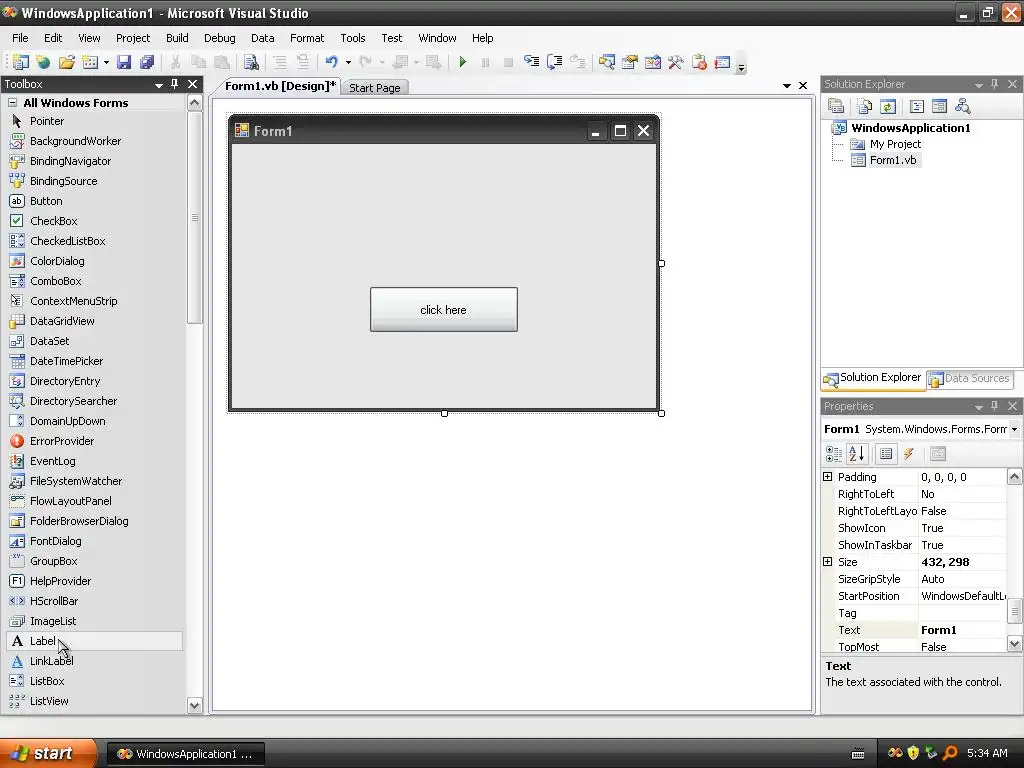Open the Add New Item dropdown arrow

click(x=106, y=63)
